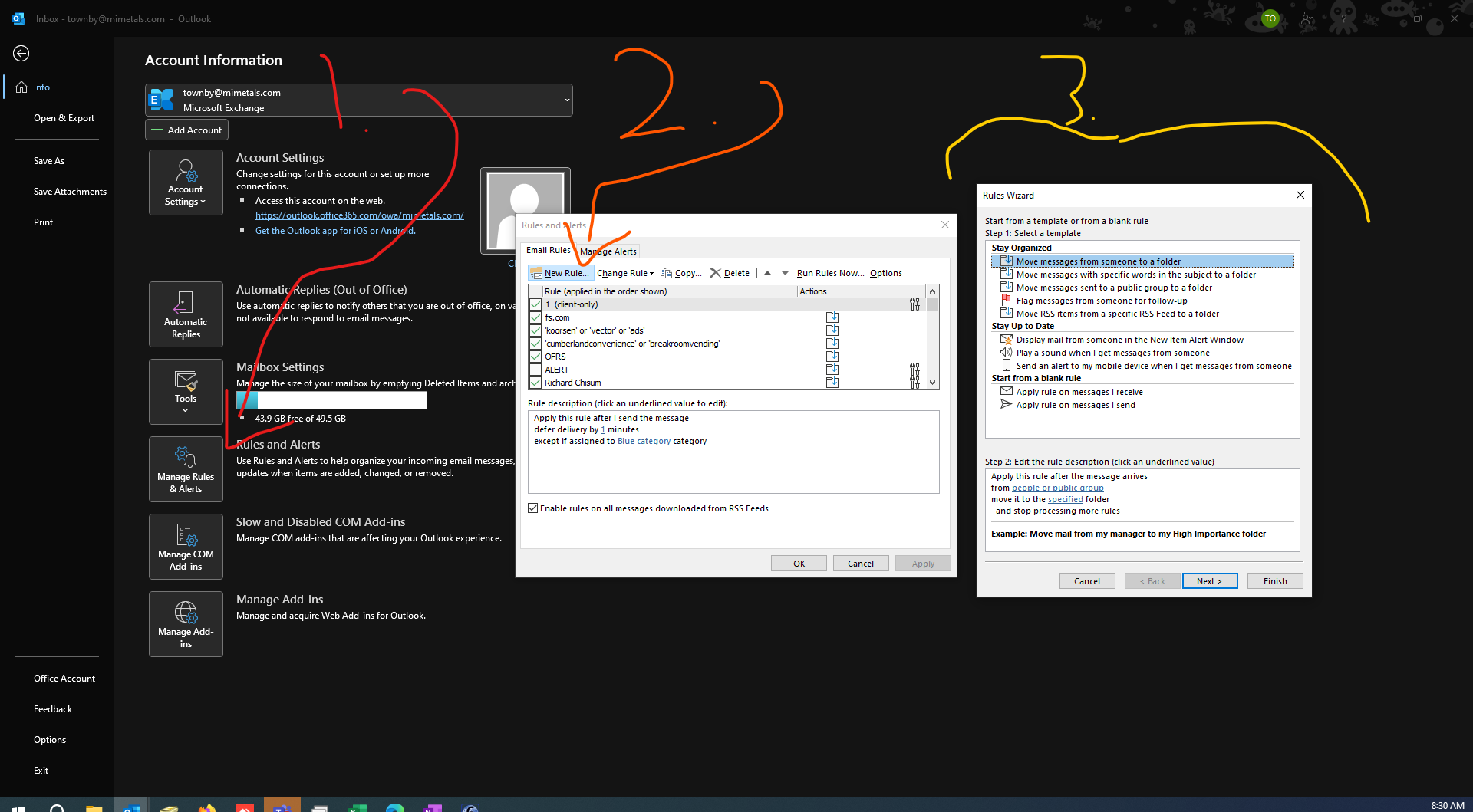Open Options in the Backstage sidebar
The height and width of the screenshot is (812, 1473).
coord(50,740)
